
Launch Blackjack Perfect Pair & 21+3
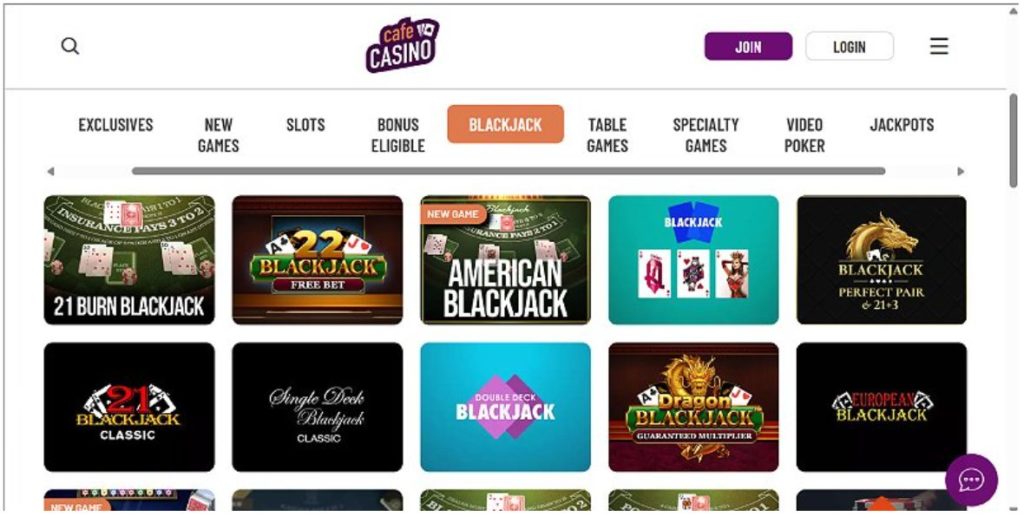(881, 260)
